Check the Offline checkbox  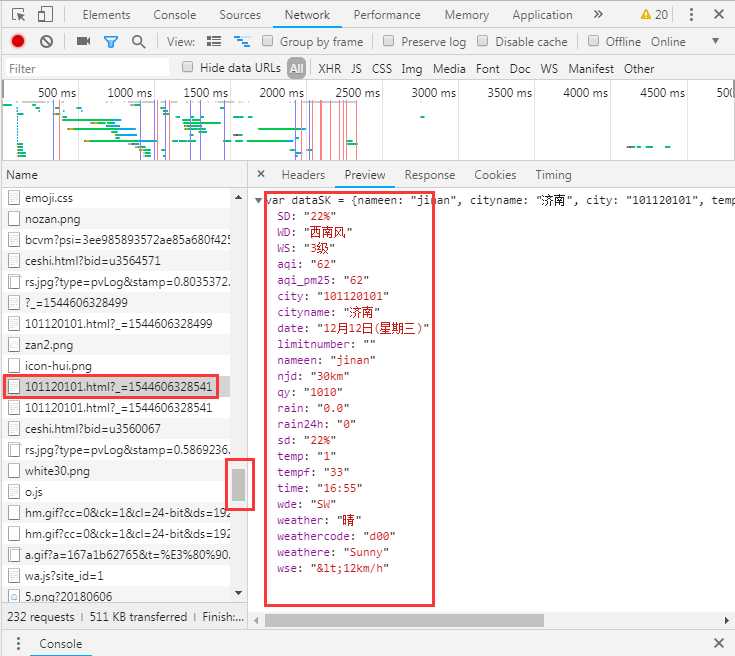[593, 41]
